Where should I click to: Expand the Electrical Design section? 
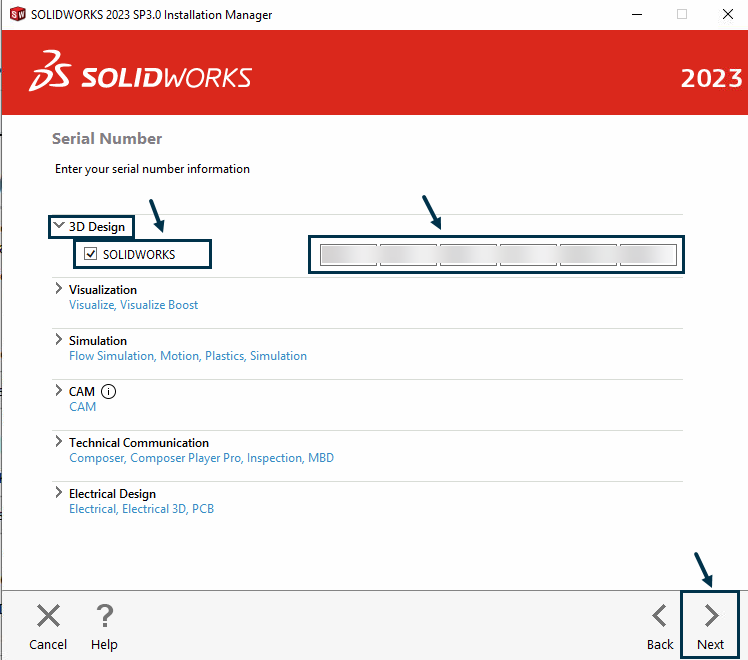click(x=59, y=492)
